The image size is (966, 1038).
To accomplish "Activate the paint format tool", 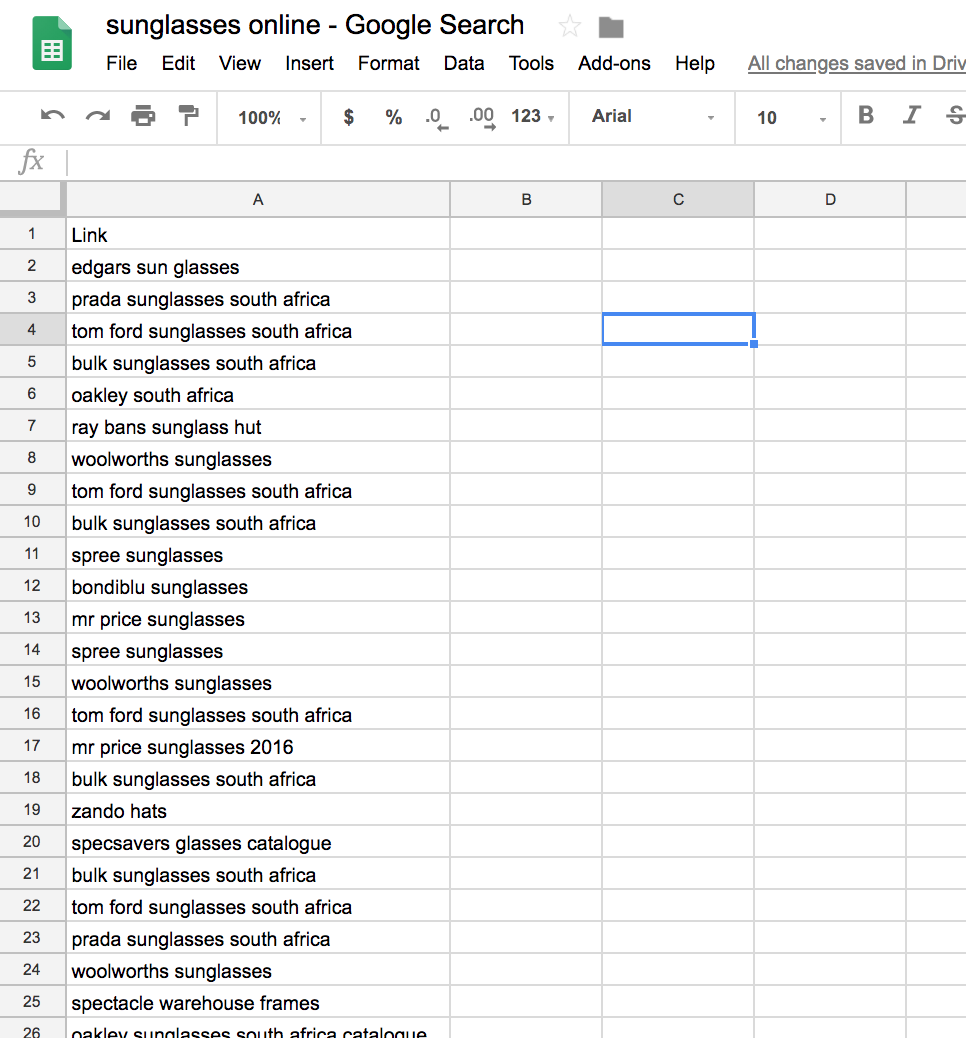I will (x=189, y=116).
